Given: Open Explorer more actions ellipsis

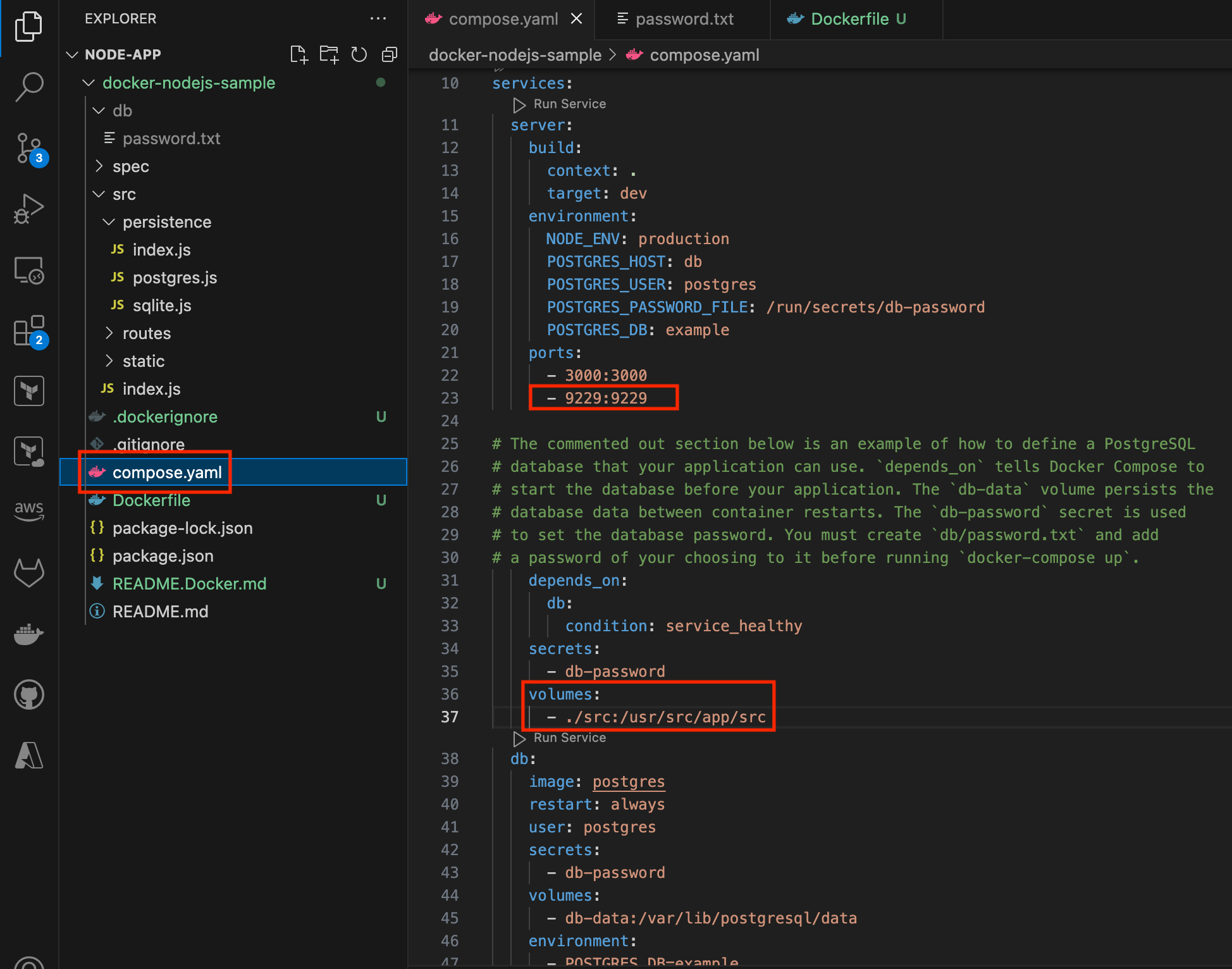Looking at the screenshot, I should (x=378, y=18).
